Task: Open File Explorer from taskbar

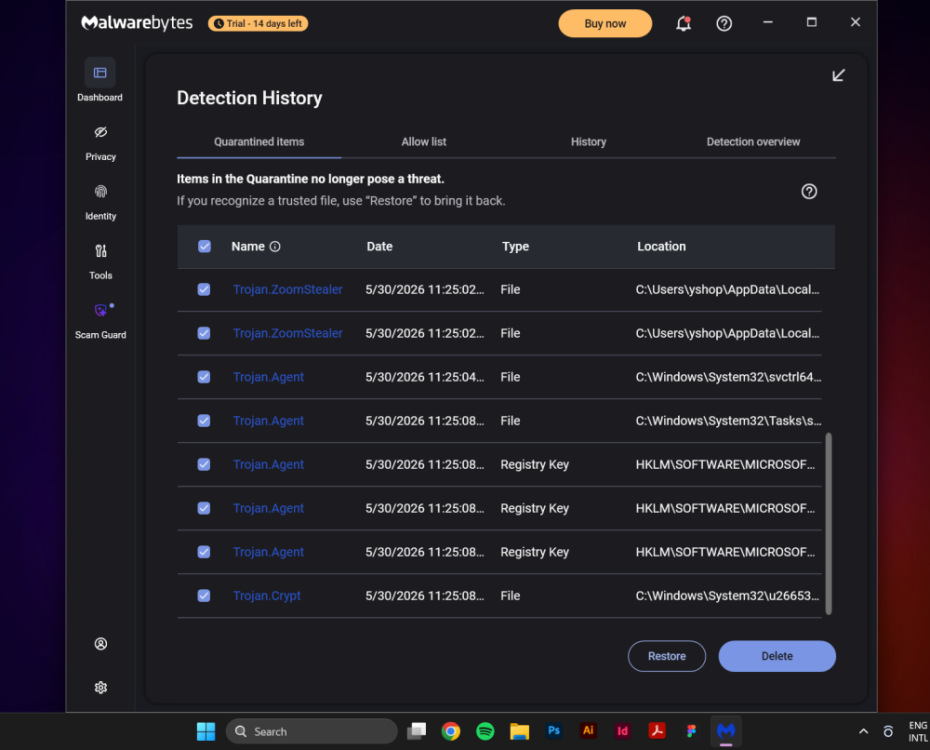Action: point(520,731)
